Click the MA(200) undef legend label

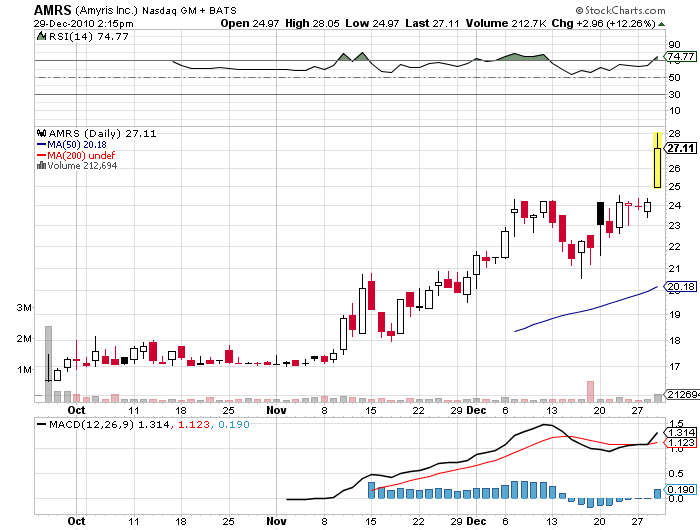point(81,155)
